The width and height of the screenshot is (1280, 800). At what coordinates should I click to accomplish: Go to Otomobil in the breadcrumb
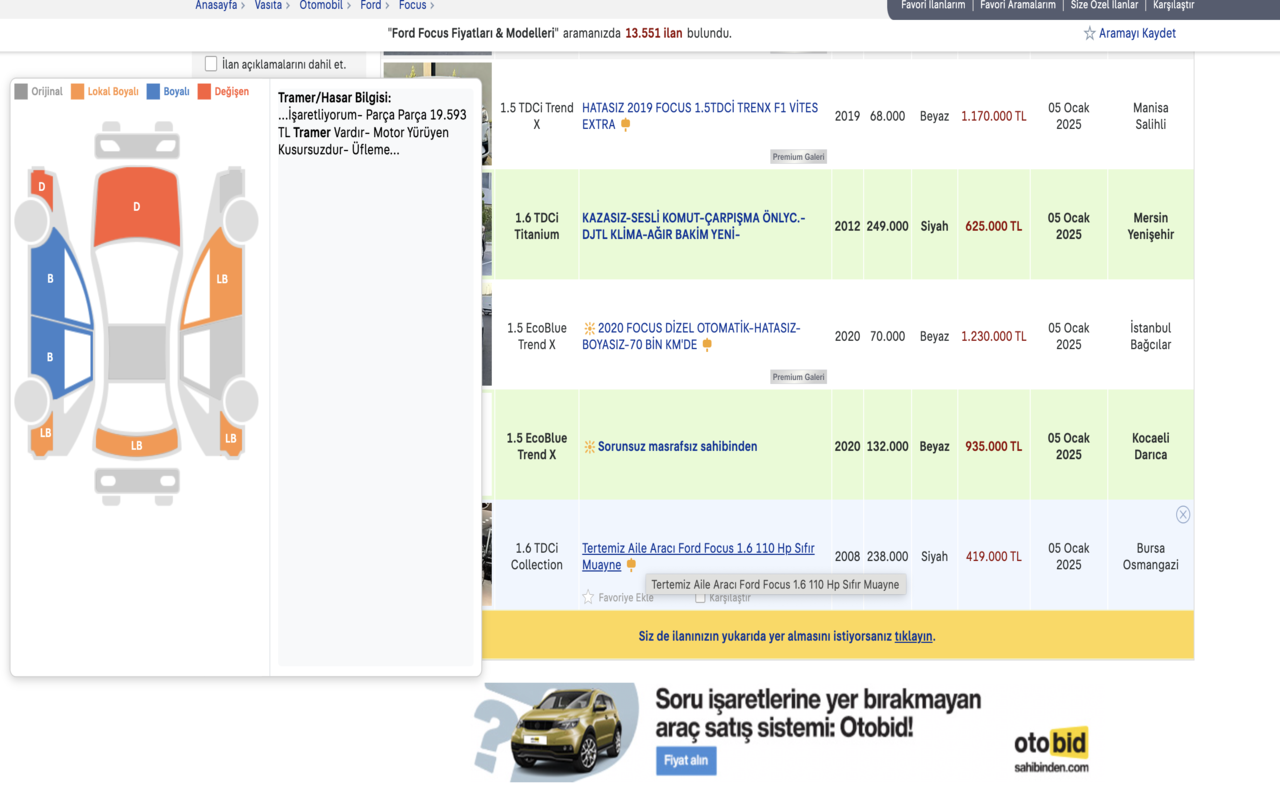click(x=320, y=6)
